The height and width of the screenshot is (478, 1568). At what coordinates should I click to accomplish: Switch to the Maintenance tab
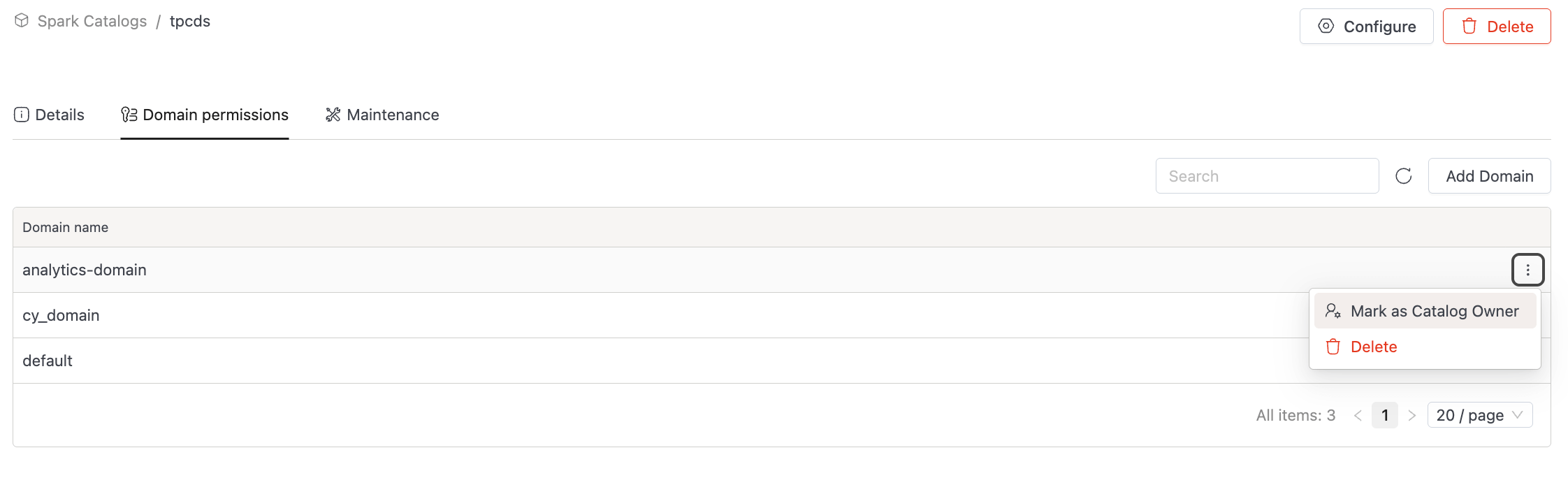[393, 115]
